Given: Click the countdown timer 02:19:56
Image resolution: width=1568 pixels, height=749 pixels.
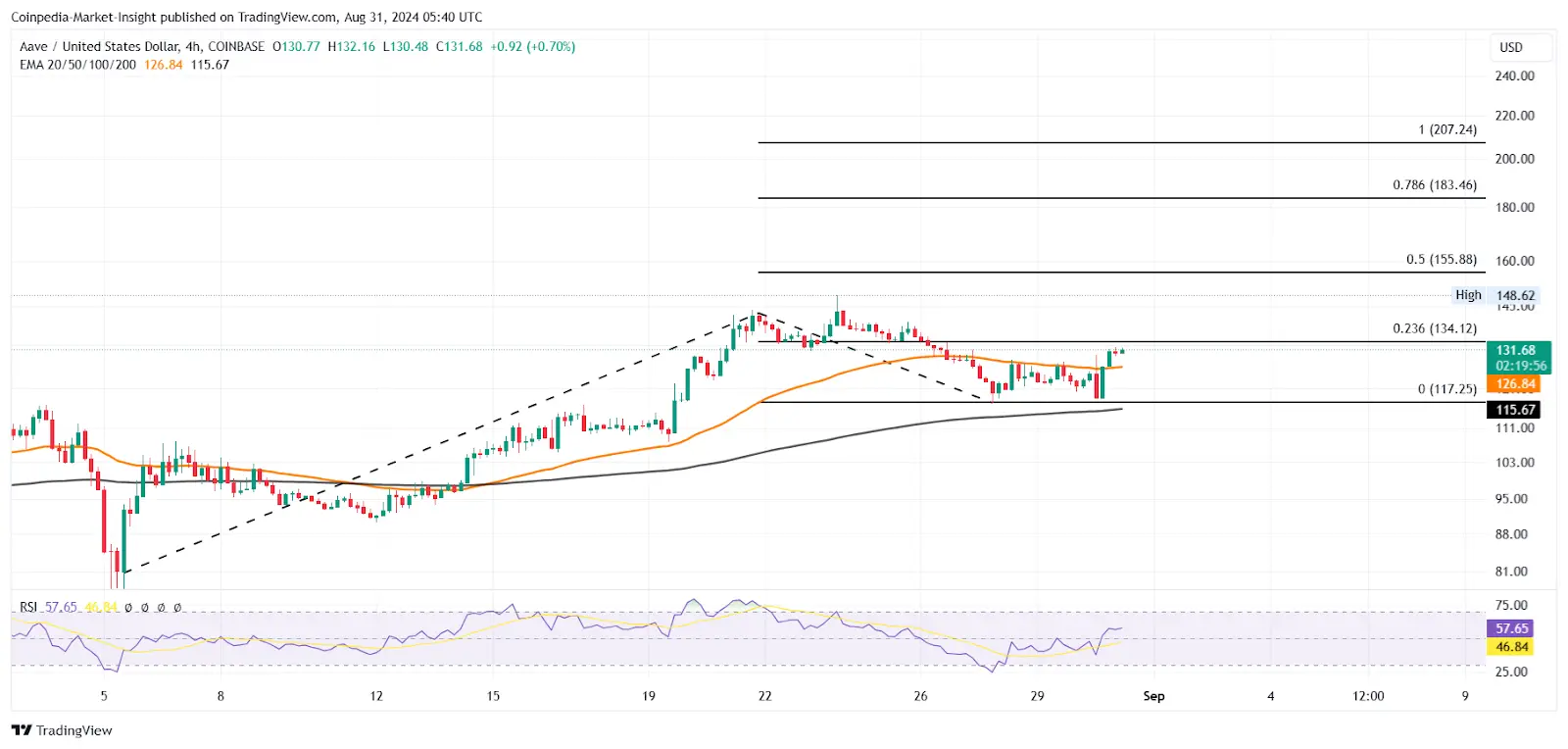Looking at the screenshot, I should [x=1521, y=366].
